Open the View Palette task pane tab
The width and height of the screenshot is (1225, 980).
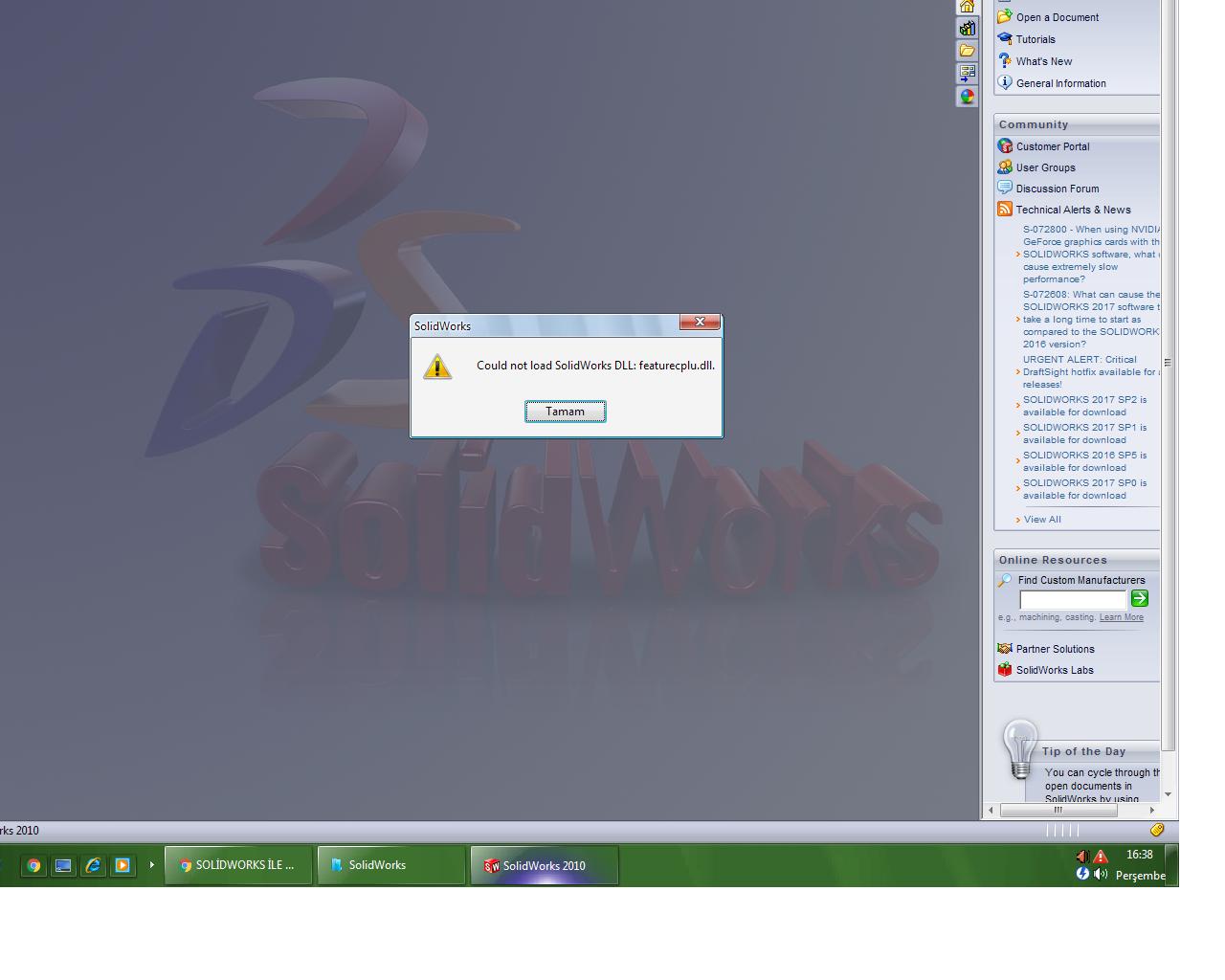click(x=968, y=73)
